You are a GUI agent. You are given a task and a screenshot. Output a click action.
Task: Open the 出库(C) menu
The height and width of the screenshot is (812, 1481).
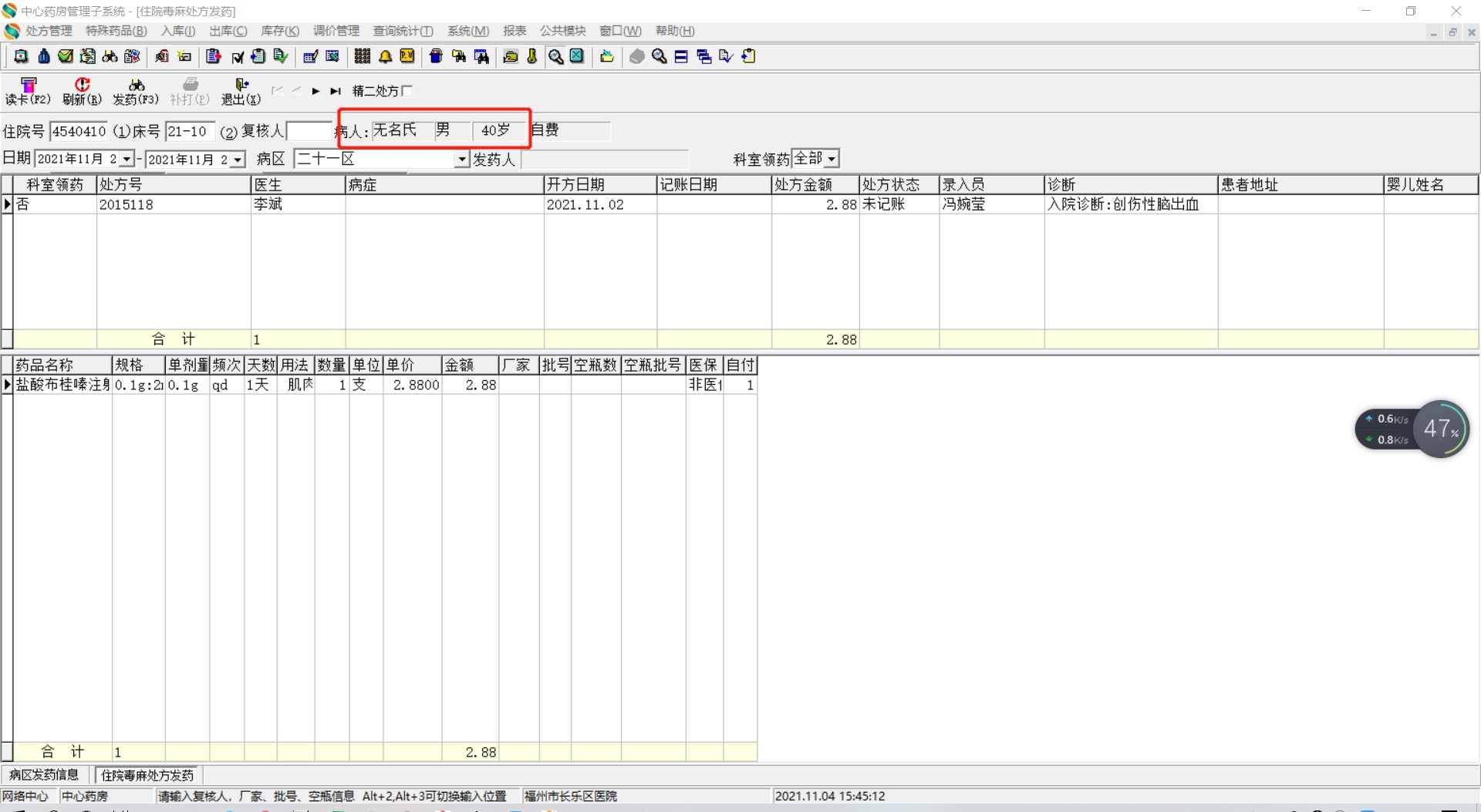pos(228,31)
